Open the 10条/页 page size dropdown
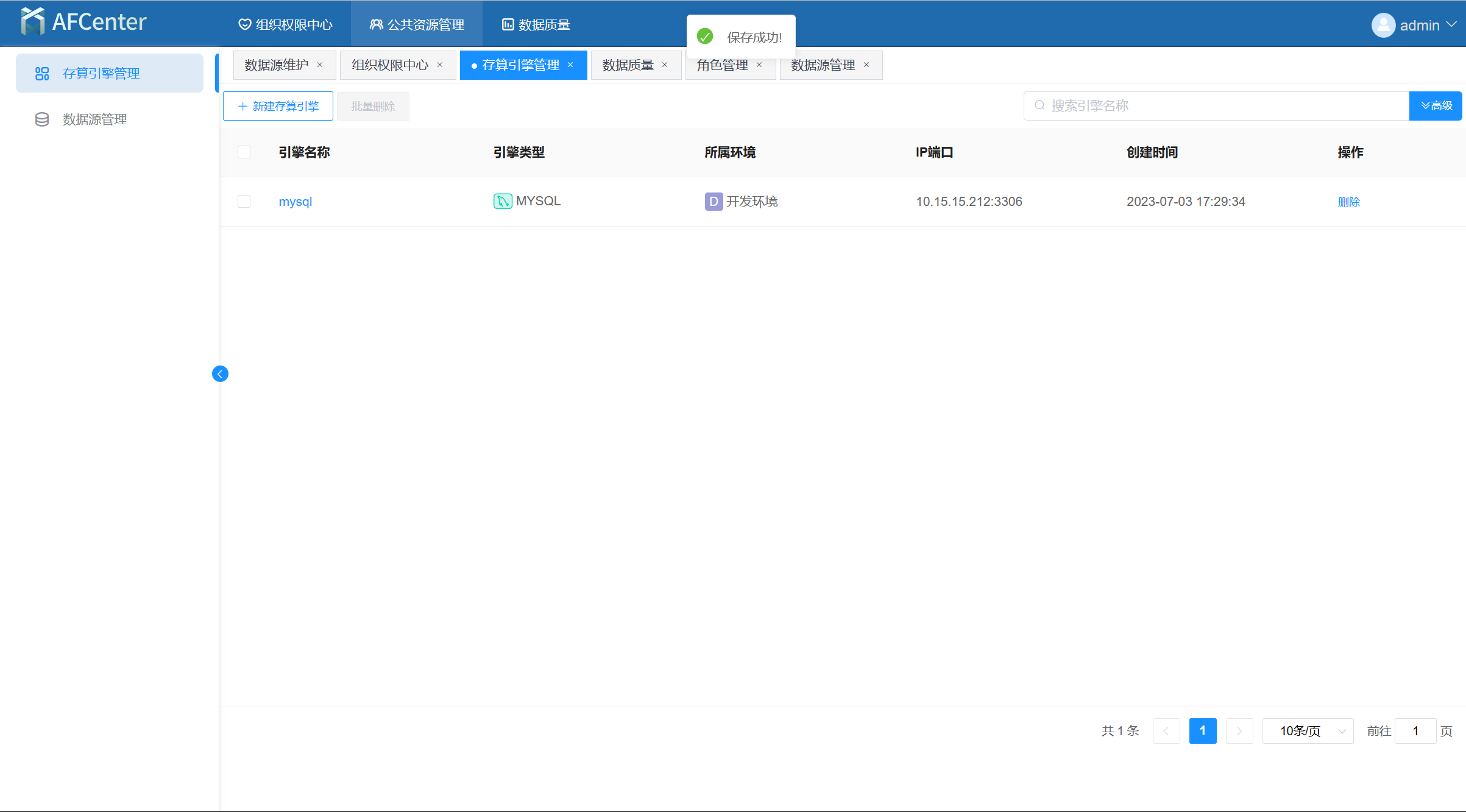The height and width of the screenshot is (812, 1466). [x=1308, y=730]
